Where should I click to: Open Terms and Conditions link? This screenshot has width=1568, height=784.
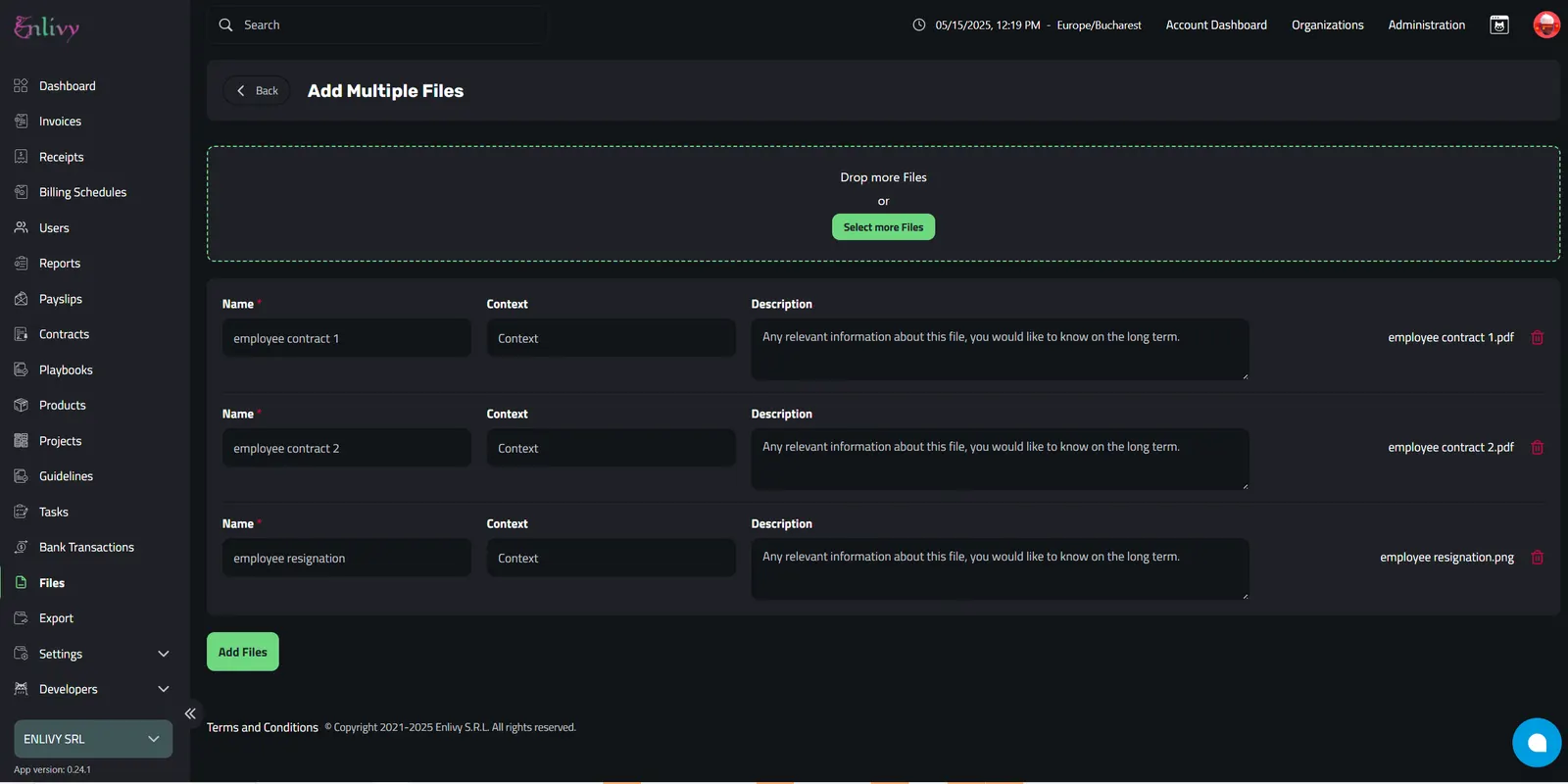point(263,727)
